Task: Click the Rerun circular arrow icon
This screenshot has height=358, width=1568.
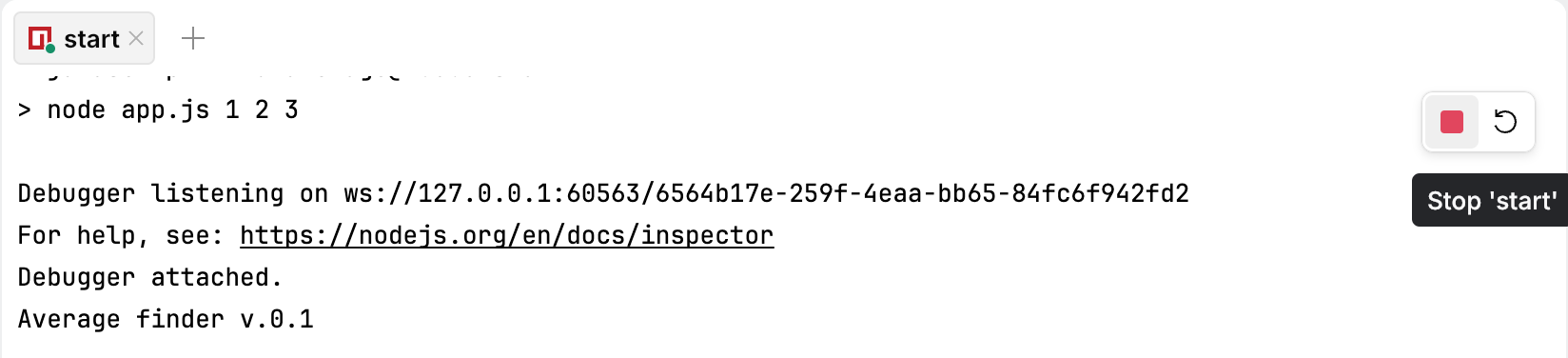Action: [1505, 122]
